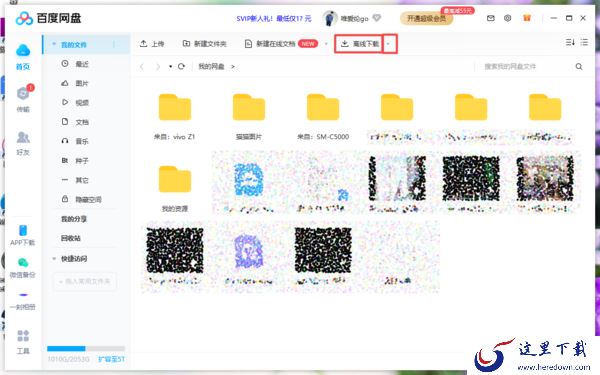Open the 工具 tools grid

coord(23,342)
